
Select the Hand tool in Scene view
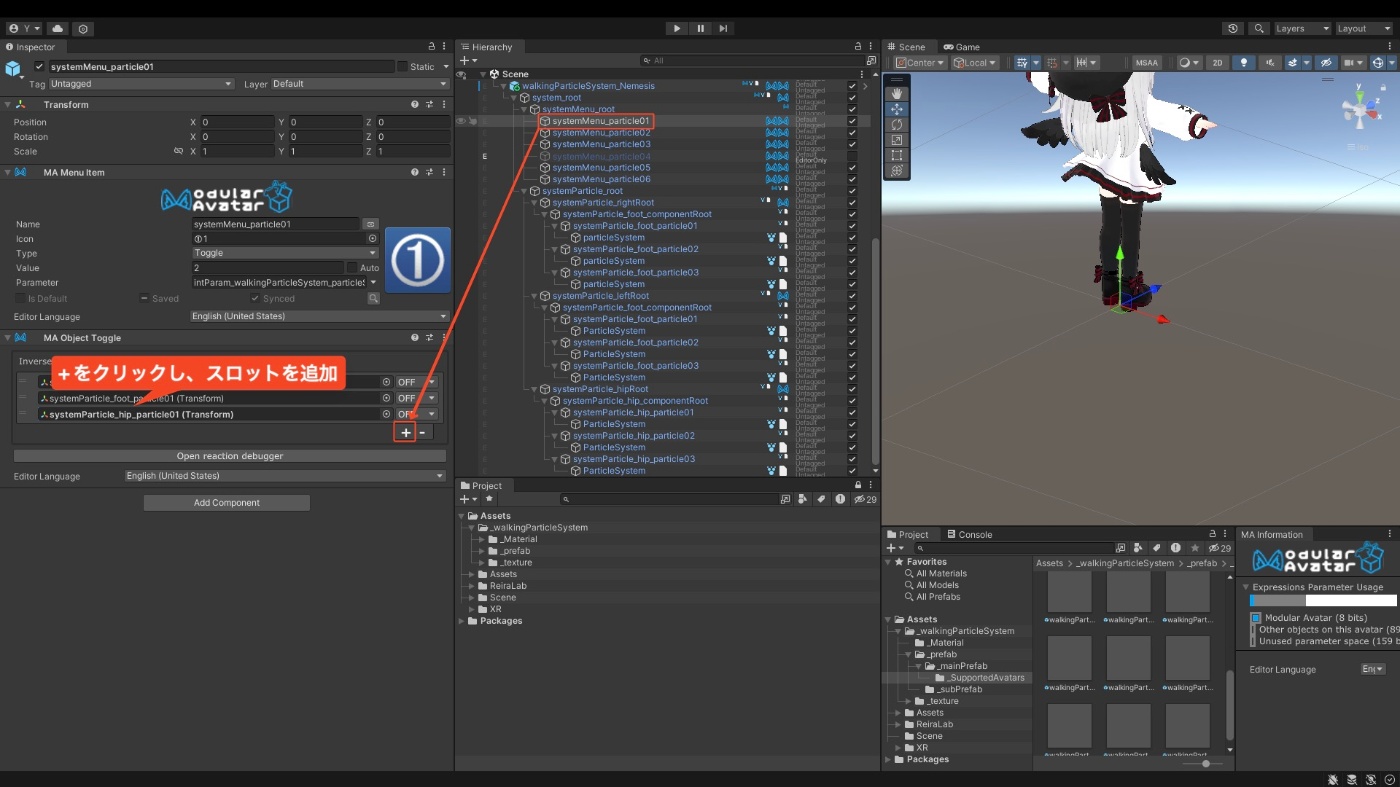[896, 93]
